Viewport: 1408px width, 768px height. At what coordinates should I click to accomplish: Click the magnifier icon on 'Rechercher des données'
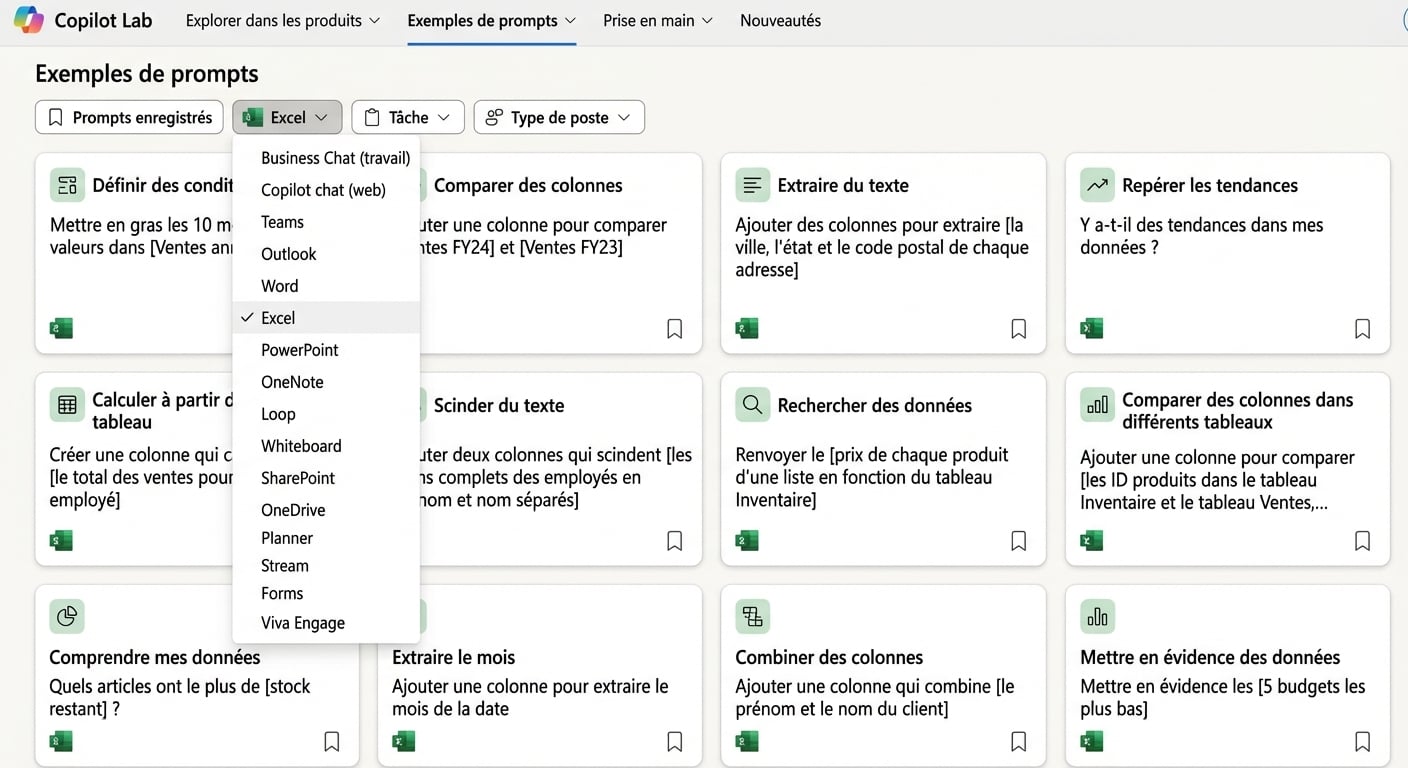[x=753, y=405]
